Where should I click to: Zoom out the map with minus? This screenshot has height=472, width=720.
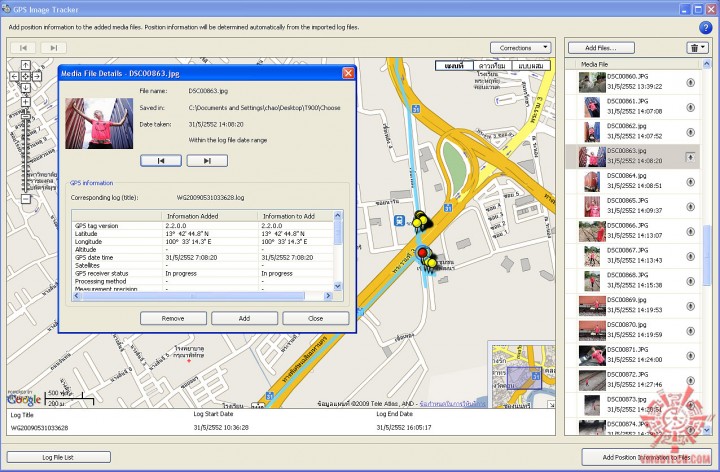(x=26, y=199)
